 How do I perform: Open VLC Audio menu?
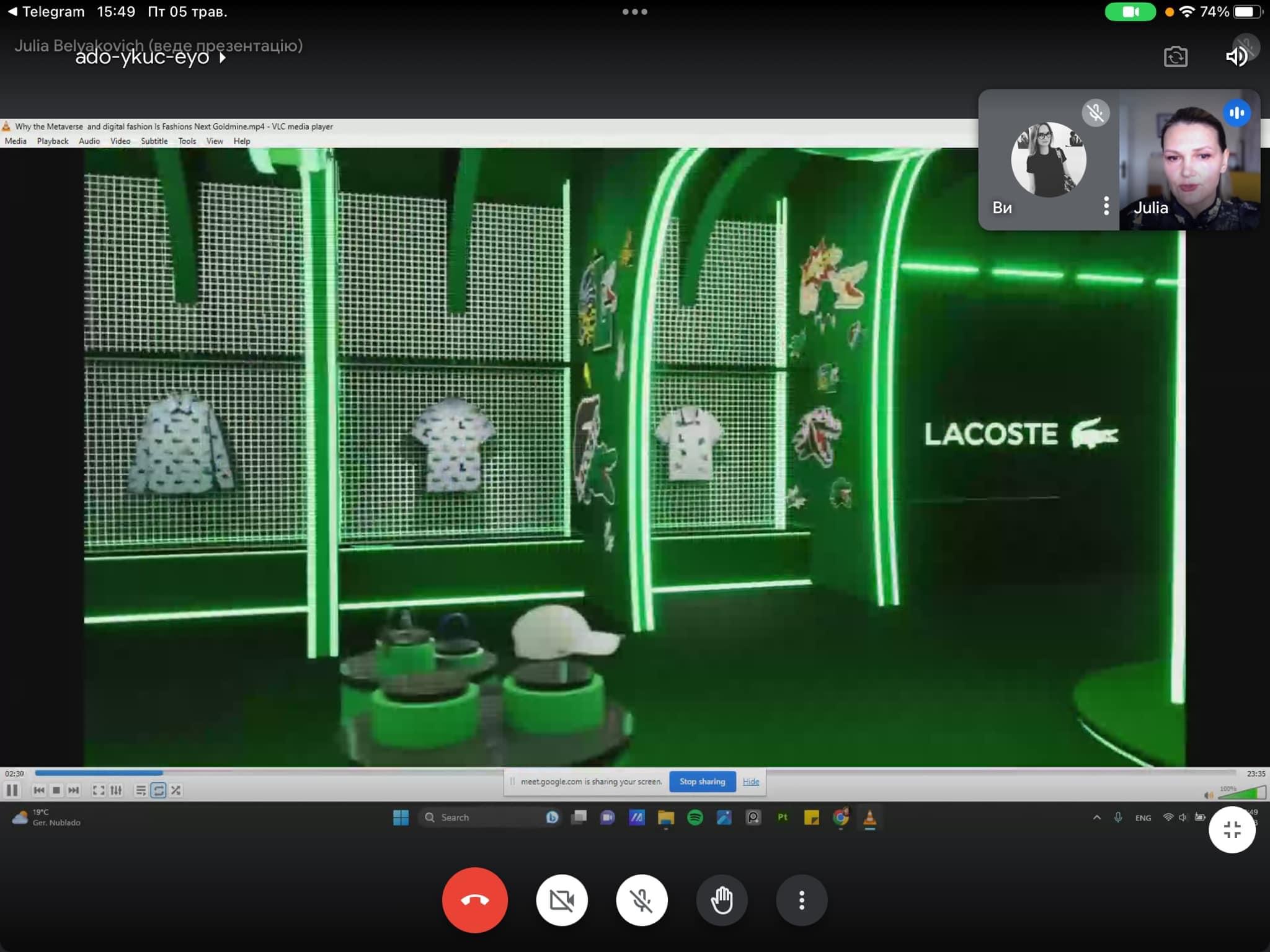pos(89,141)
